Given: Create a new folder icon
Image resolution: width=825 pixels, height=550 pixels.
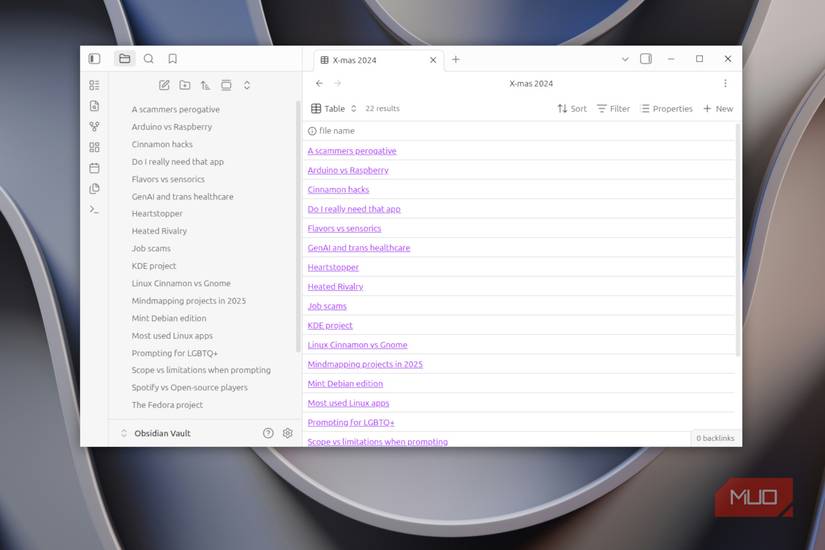Looking at the screenshot, I should (x=185, y=85).
